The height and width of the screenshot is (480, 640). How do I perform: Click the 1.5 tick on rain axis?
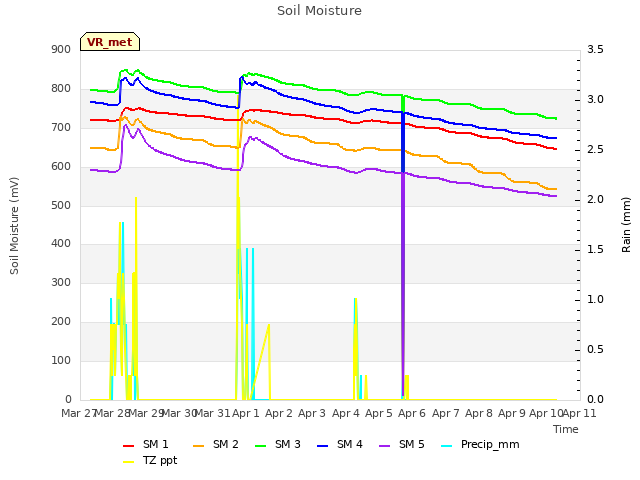[x=595, y=250]
